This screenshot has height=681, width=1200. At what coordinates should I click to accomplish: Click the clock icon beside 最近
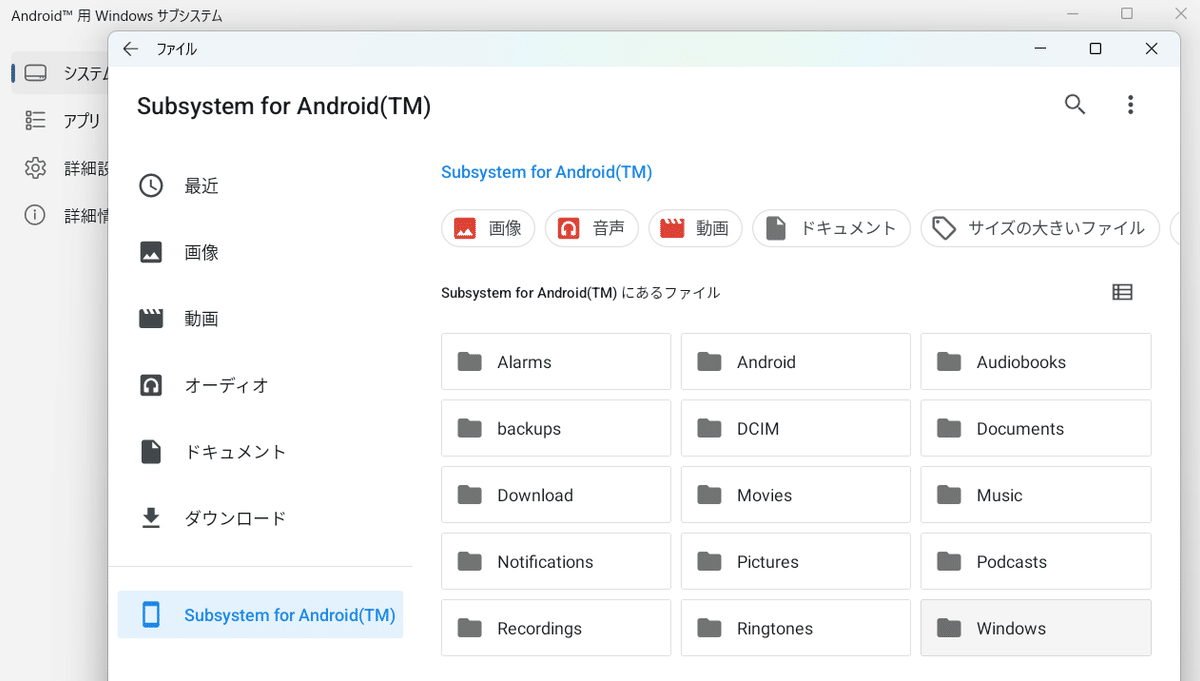(x=151, y=186)
